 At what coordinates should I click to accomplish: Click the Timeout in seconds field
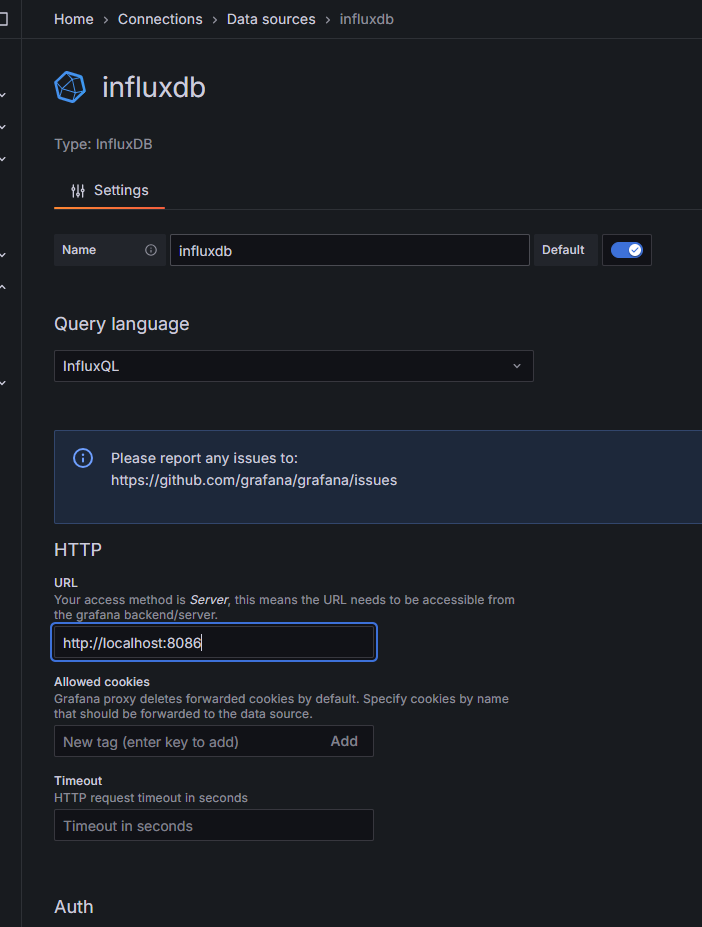pos(213,826)
